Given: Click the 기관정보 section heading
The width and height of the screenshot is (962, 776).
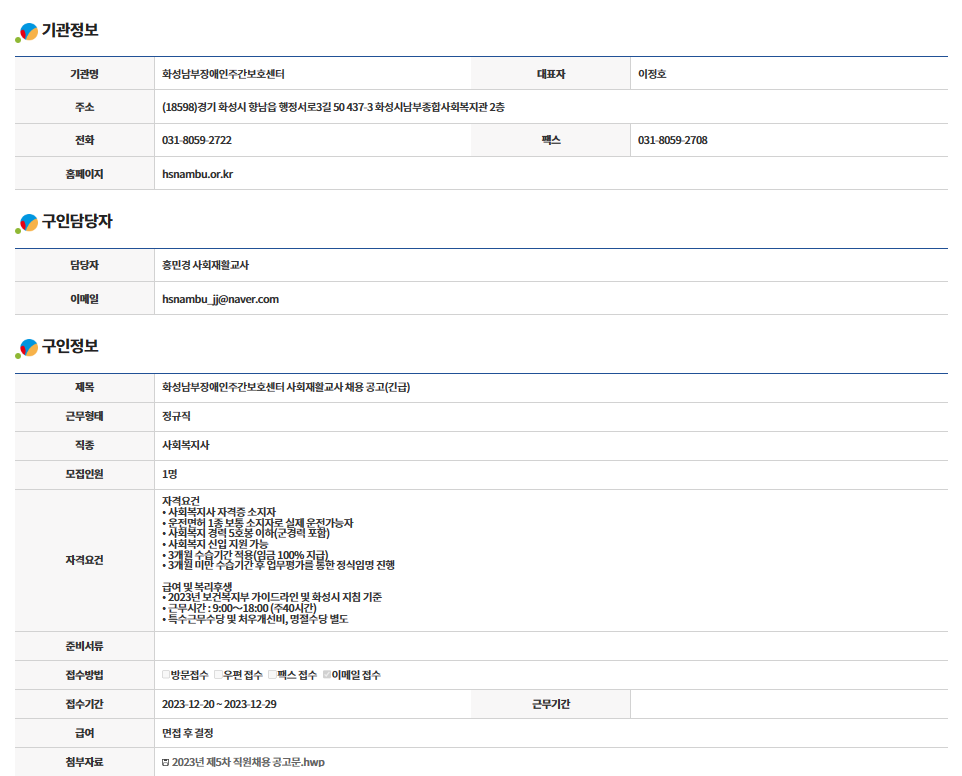Looking at the screenshot, I should 70,30.
